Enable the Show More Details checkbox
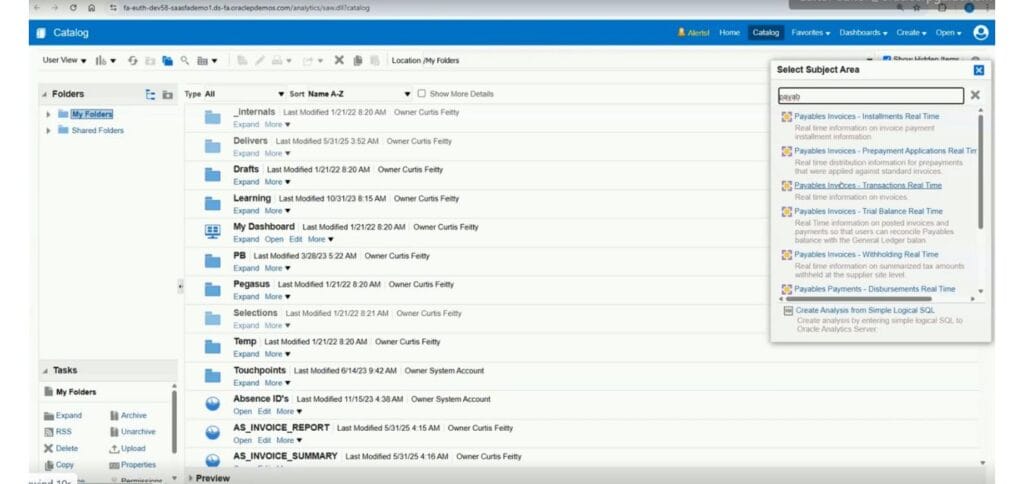This screenshot has height=484, width=1024. (421, 93)
